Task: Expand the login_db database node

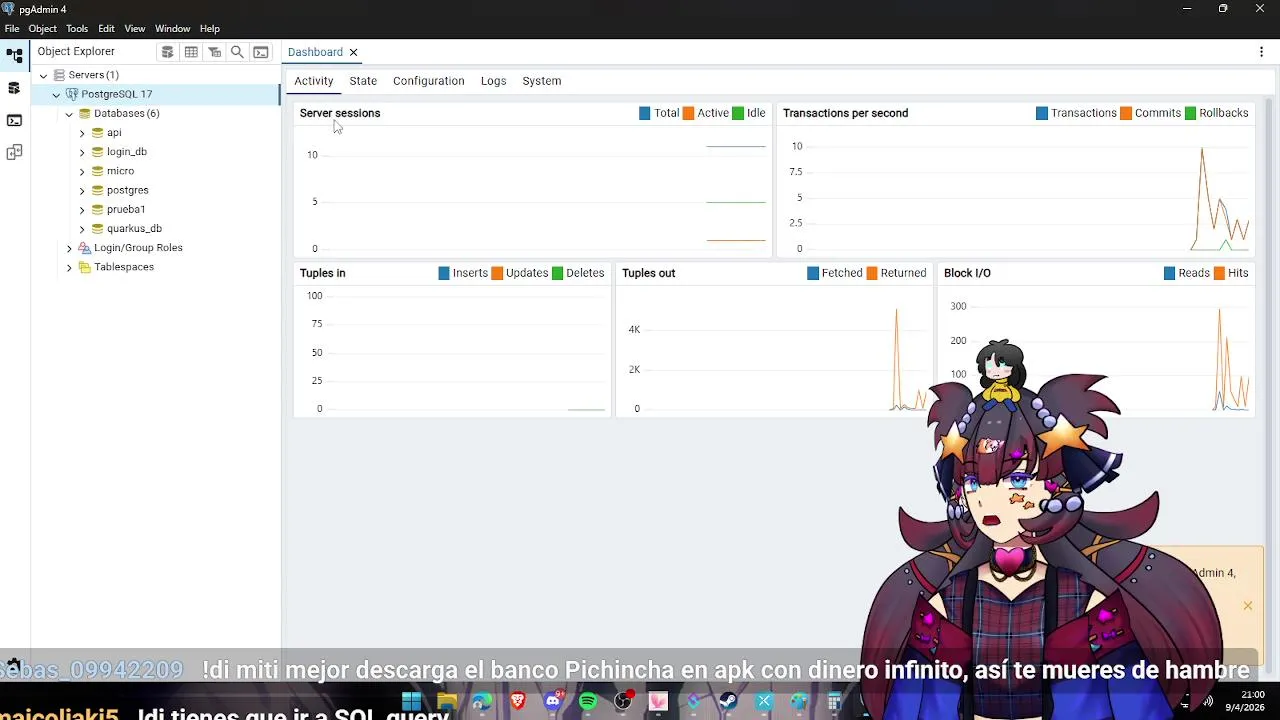Action: (x=82, y=152)
